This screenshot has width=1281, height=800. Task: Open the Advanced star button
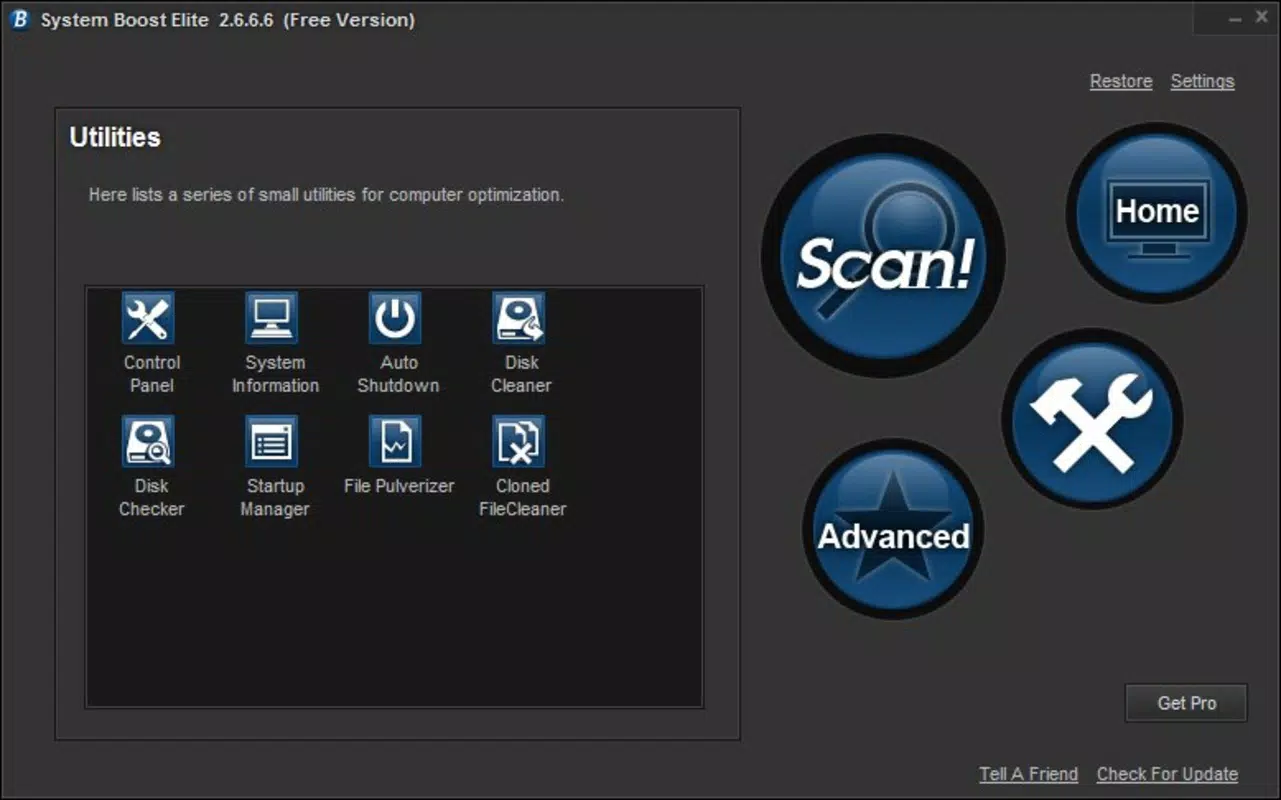coord(893,530)
